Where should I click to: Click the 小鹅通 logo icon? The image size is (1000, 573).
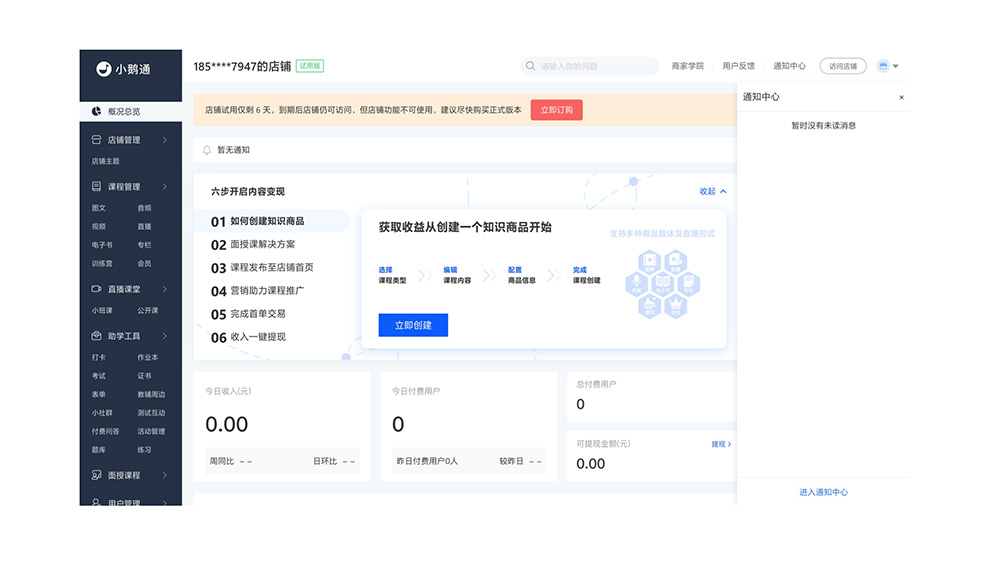[x=103, y=69]
